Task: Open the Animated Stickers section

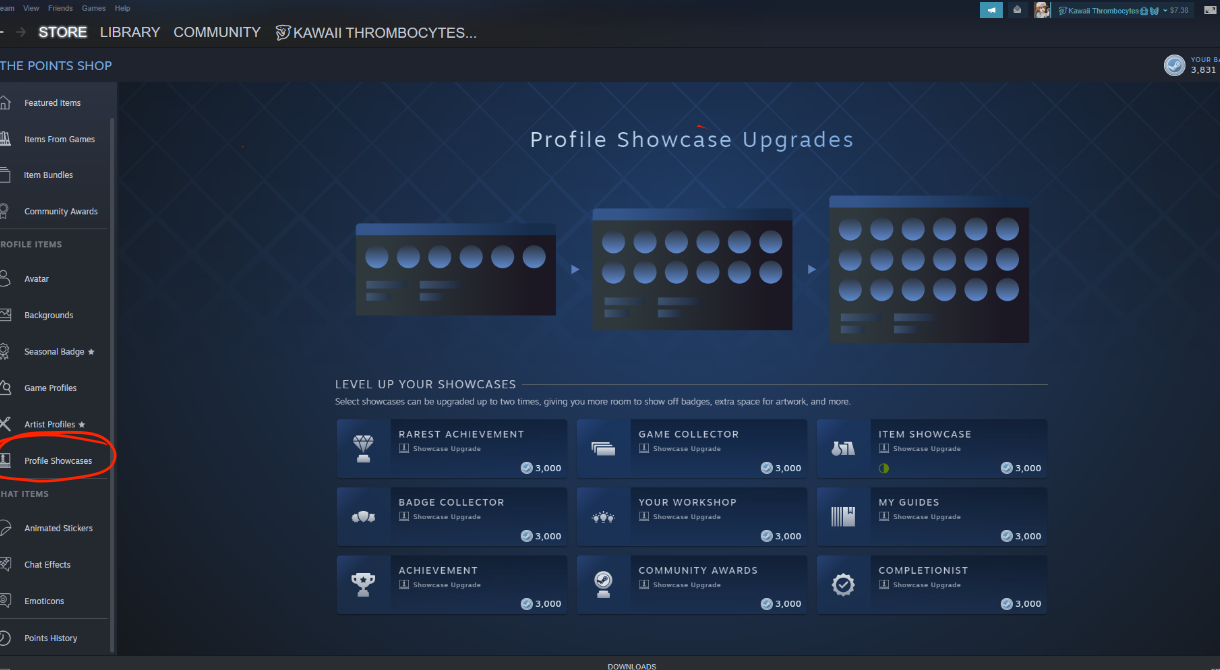Action: (56, 528)
